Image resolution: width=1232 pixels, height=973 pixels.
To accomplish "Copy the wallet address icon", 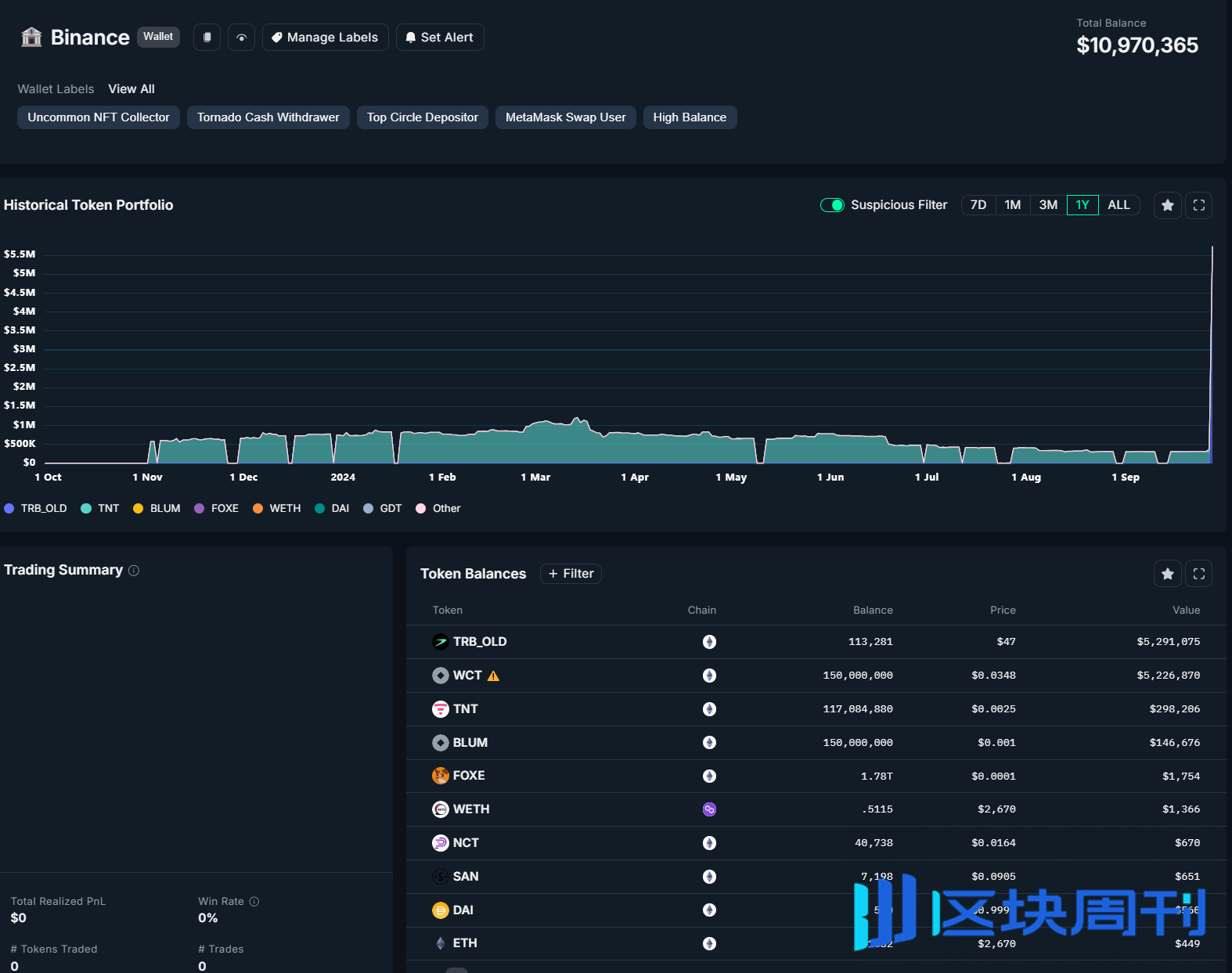I will pos(207,37).
